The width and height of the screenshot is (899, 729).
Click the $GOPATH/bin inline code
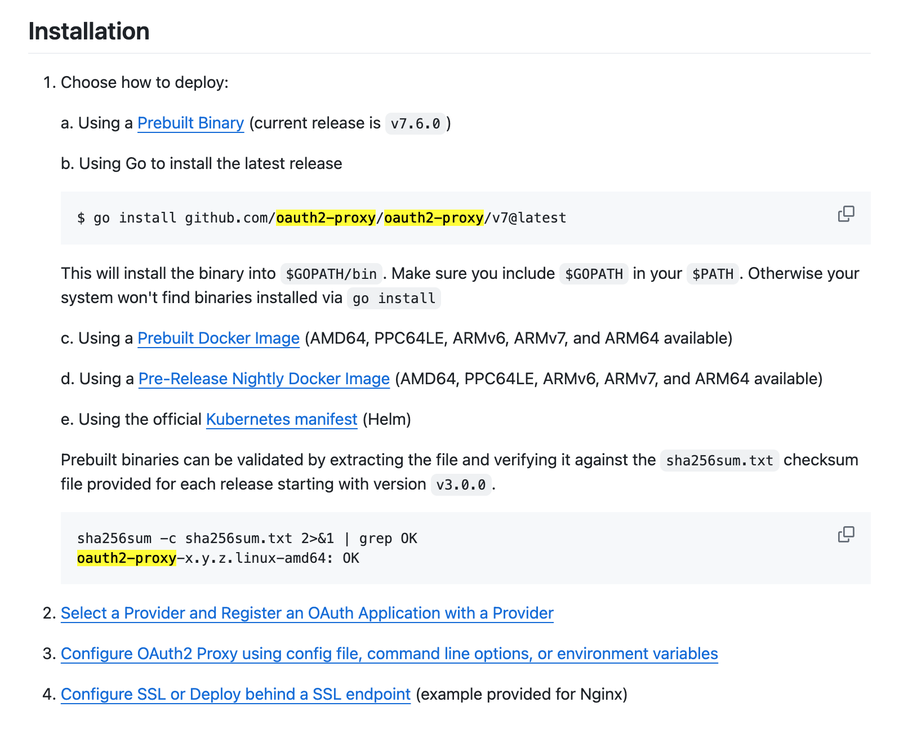[x=331, y=274]
